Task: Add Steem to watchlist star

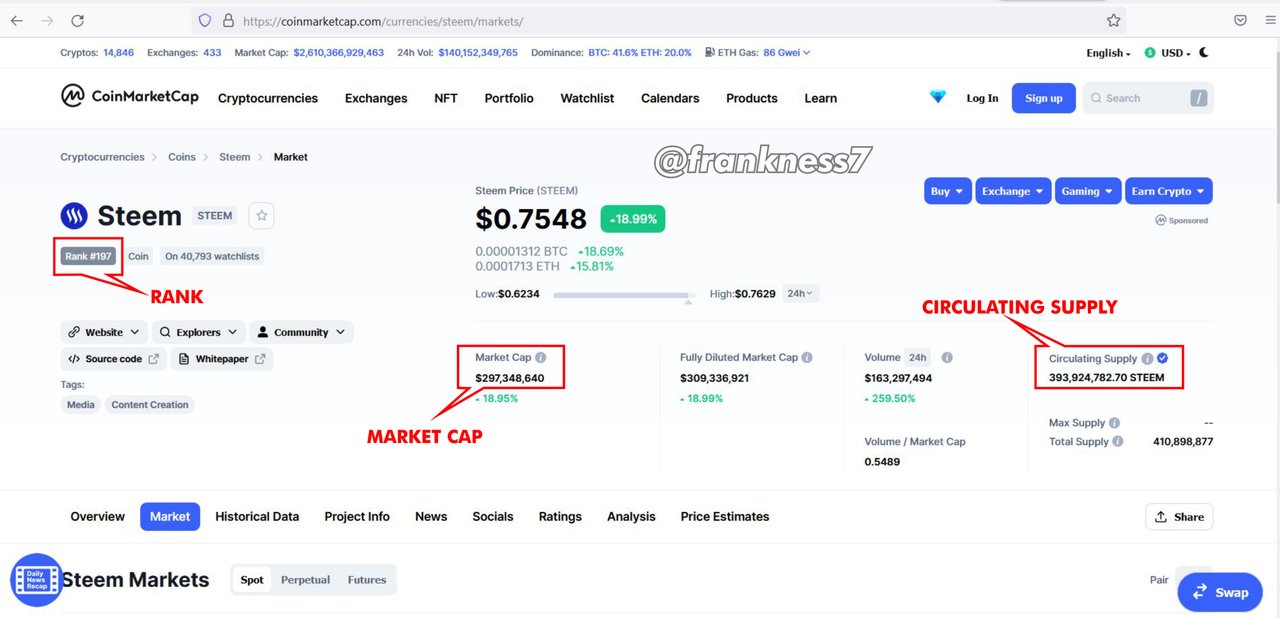Action: coord(261,215)
